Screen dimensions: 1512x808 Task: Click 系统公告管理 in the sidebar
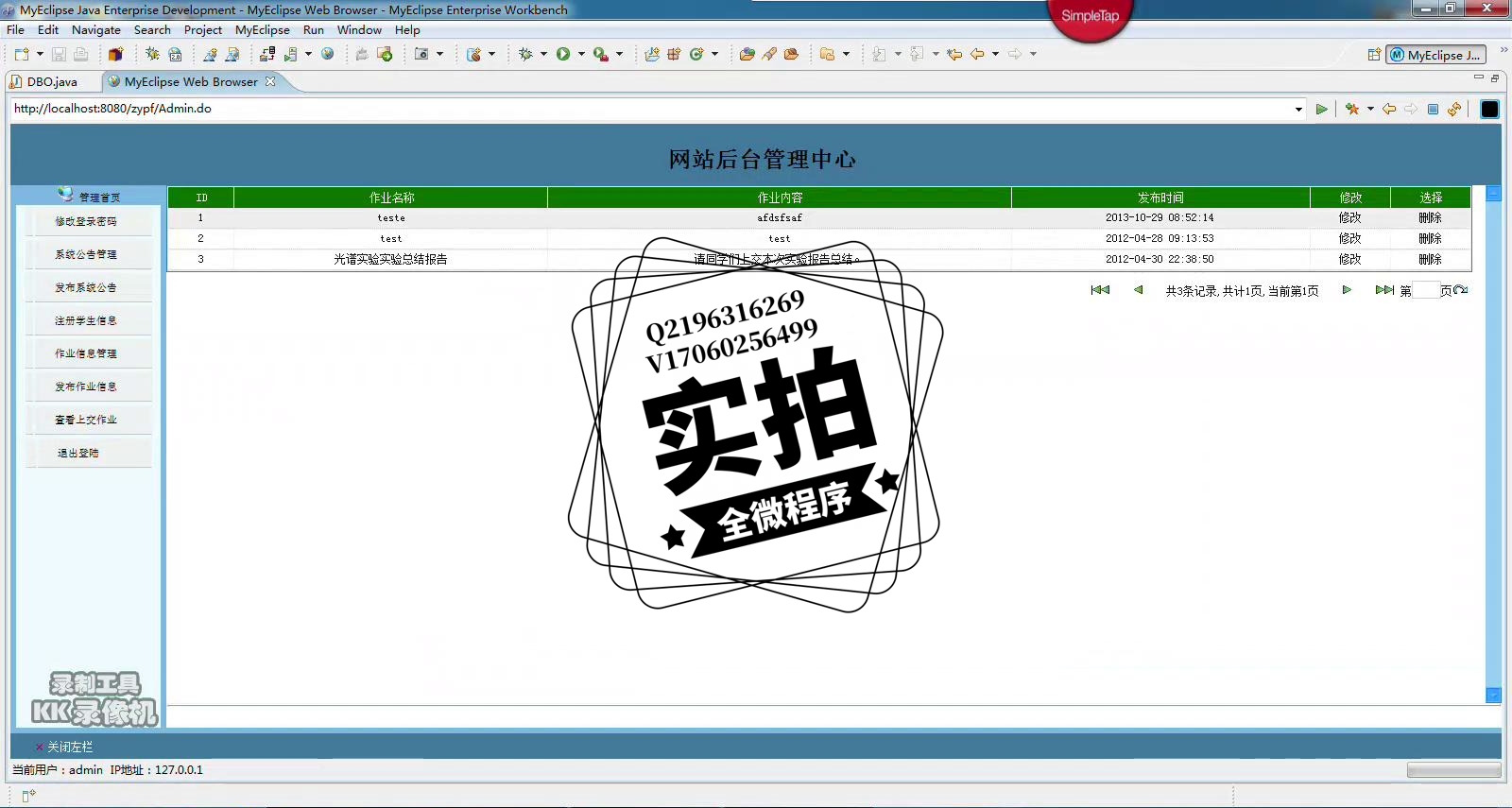(x=86, y=254)
